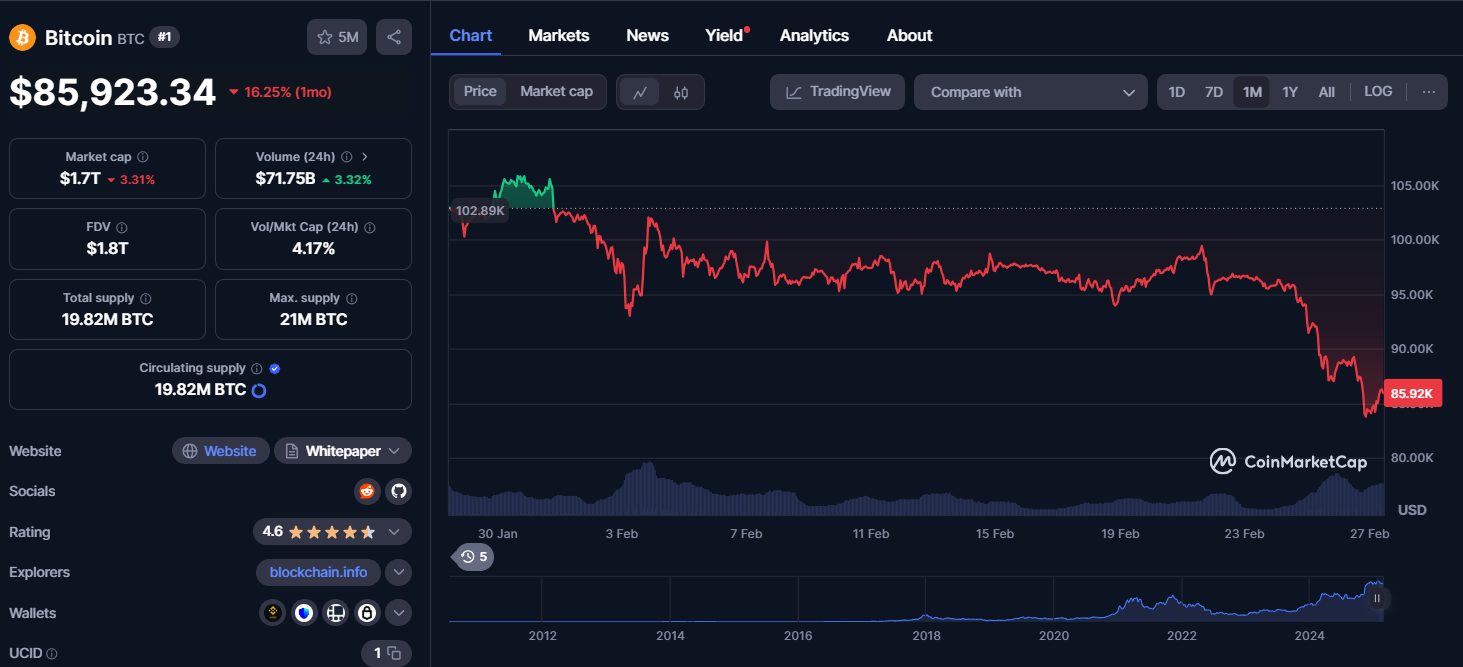The image size is (1463, 667).
Task: Open the padlock wallet icon
Action: (x=368, y=613)
